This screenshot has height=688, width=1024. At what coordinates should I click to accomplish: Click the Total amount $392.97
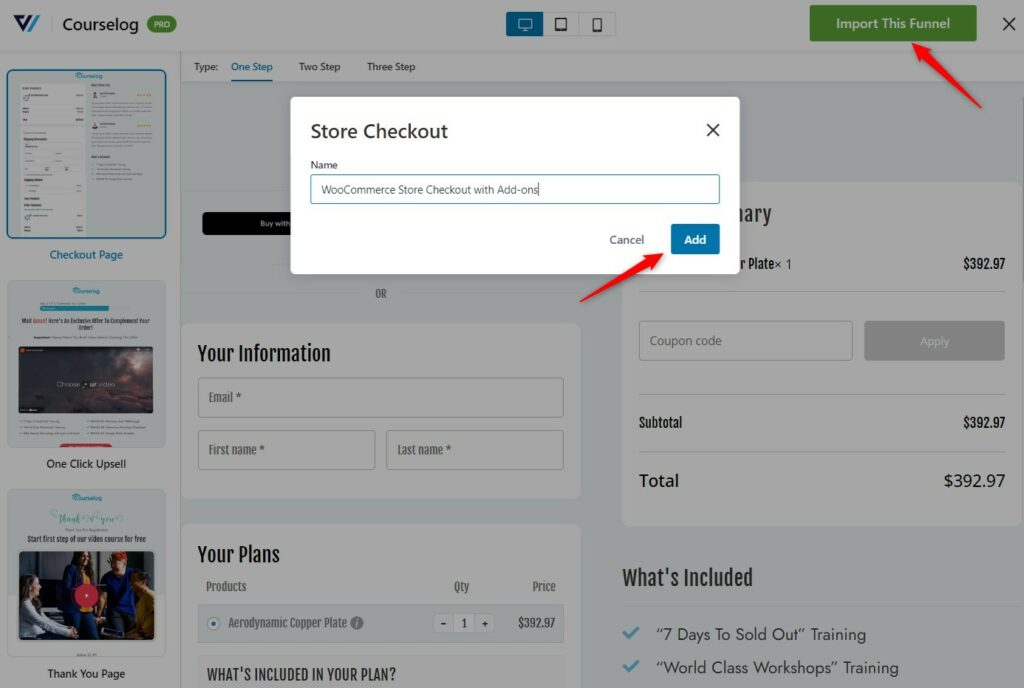tap(974, 481)
